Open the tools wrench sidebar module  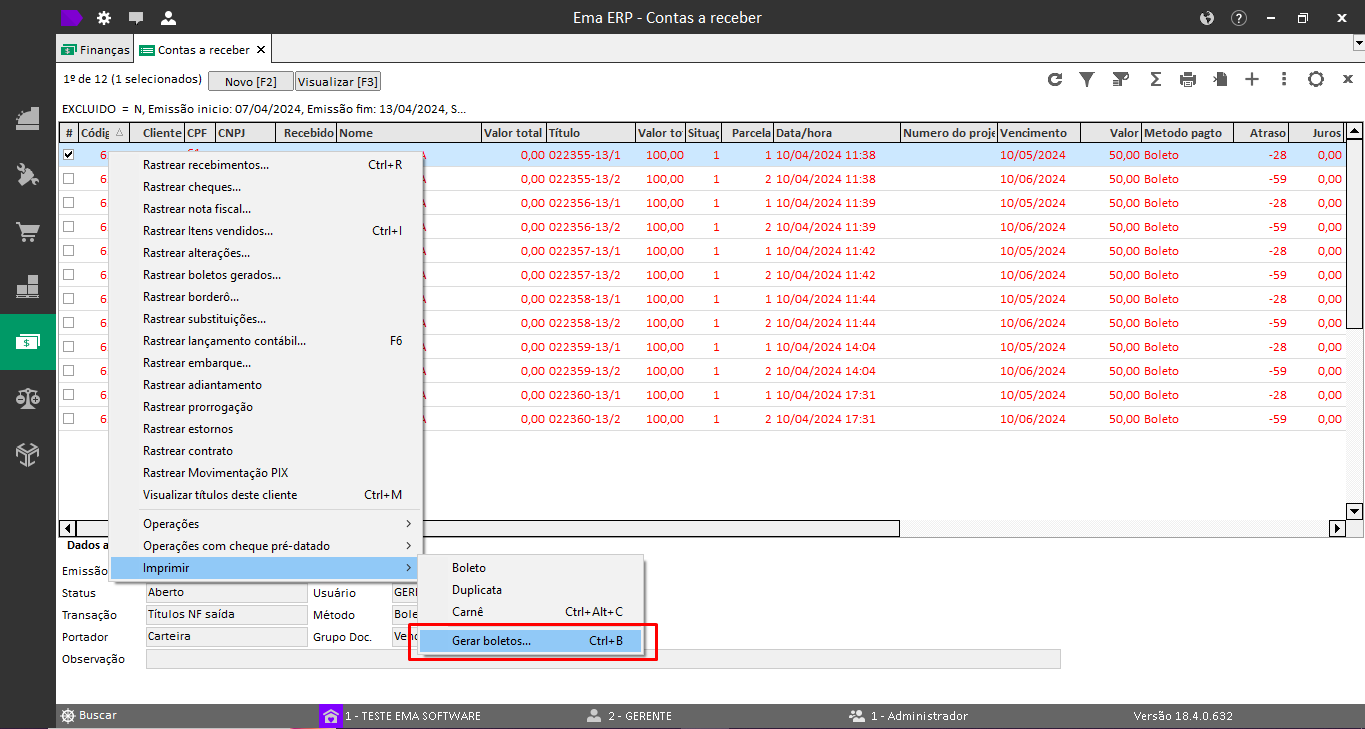point(28,175)
